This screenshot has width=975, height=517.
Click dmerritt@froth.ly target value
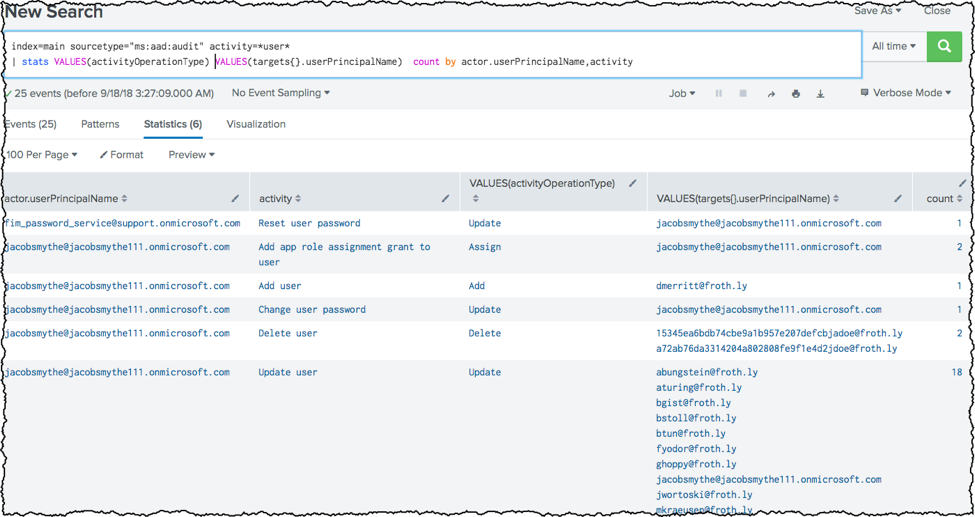coord(701,286)
